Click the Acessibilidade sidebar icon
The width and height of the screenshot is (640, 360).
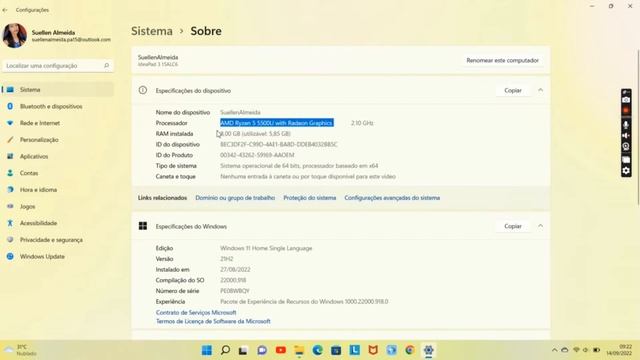[10, 223]
